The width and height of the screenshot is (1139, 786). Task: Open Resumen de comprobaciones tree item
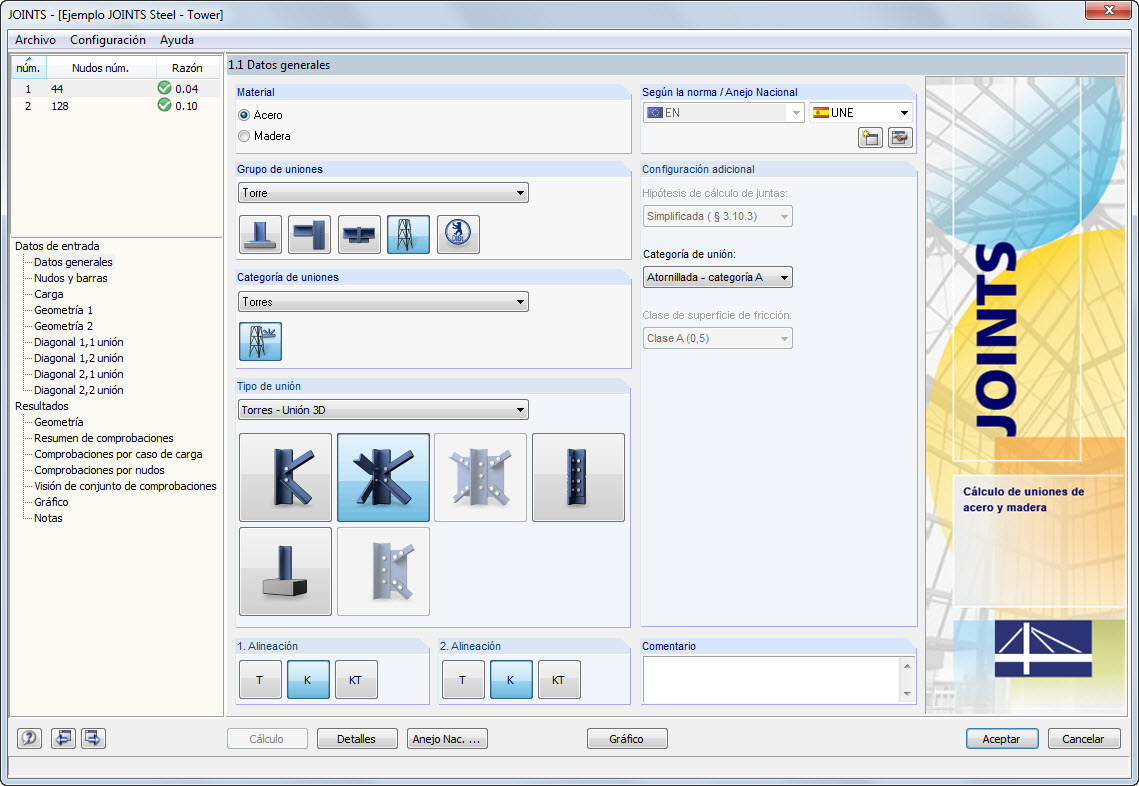(x=104, y=438)
